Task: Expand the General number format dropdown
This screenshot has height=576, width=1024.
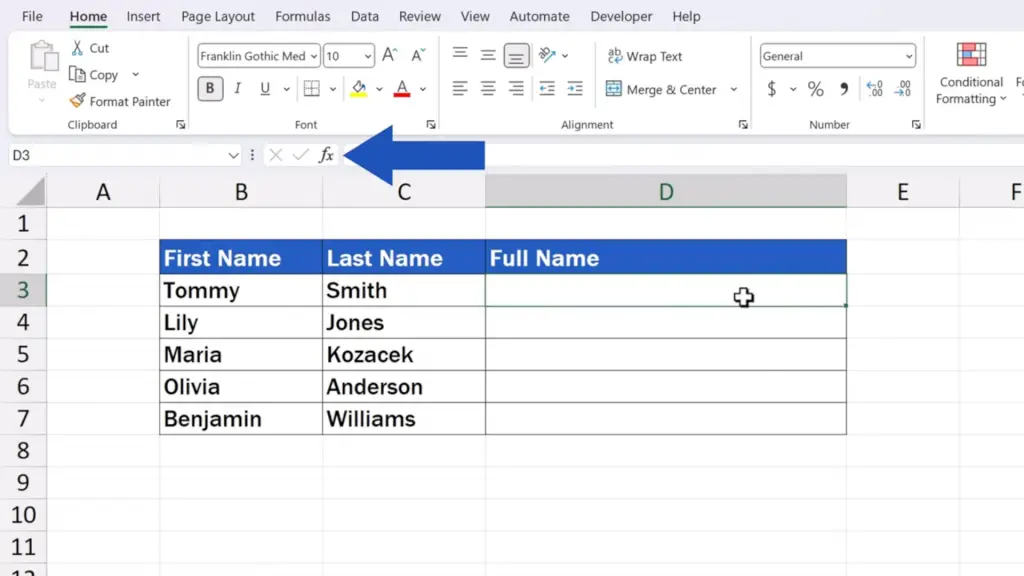Action: (x=908, y=56)
